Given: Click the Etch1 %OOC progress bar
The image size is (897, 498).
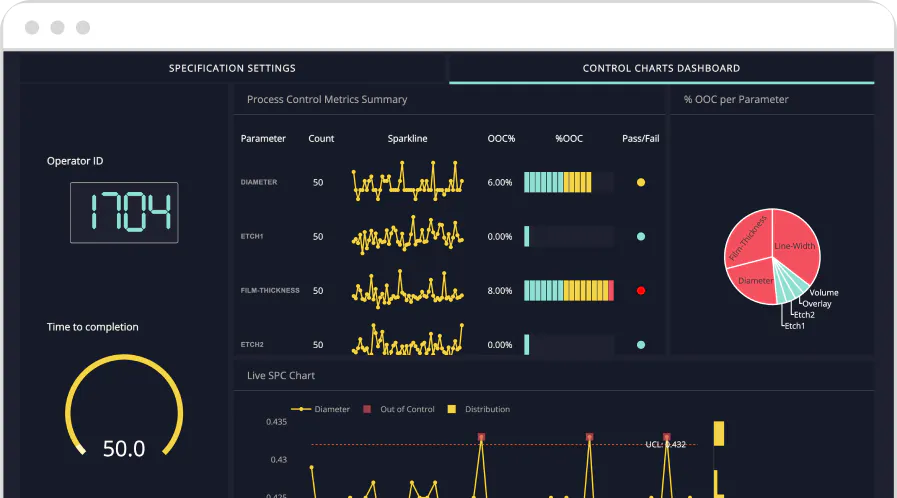Looking at the screenshot, I should coord(569,236).
